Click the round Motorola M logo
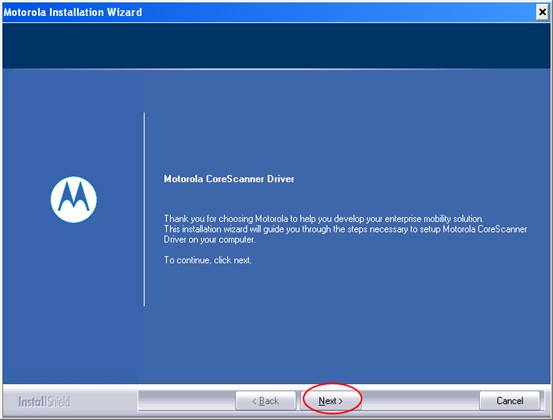This screenshot has height=420, width=553. pos(74,199)
